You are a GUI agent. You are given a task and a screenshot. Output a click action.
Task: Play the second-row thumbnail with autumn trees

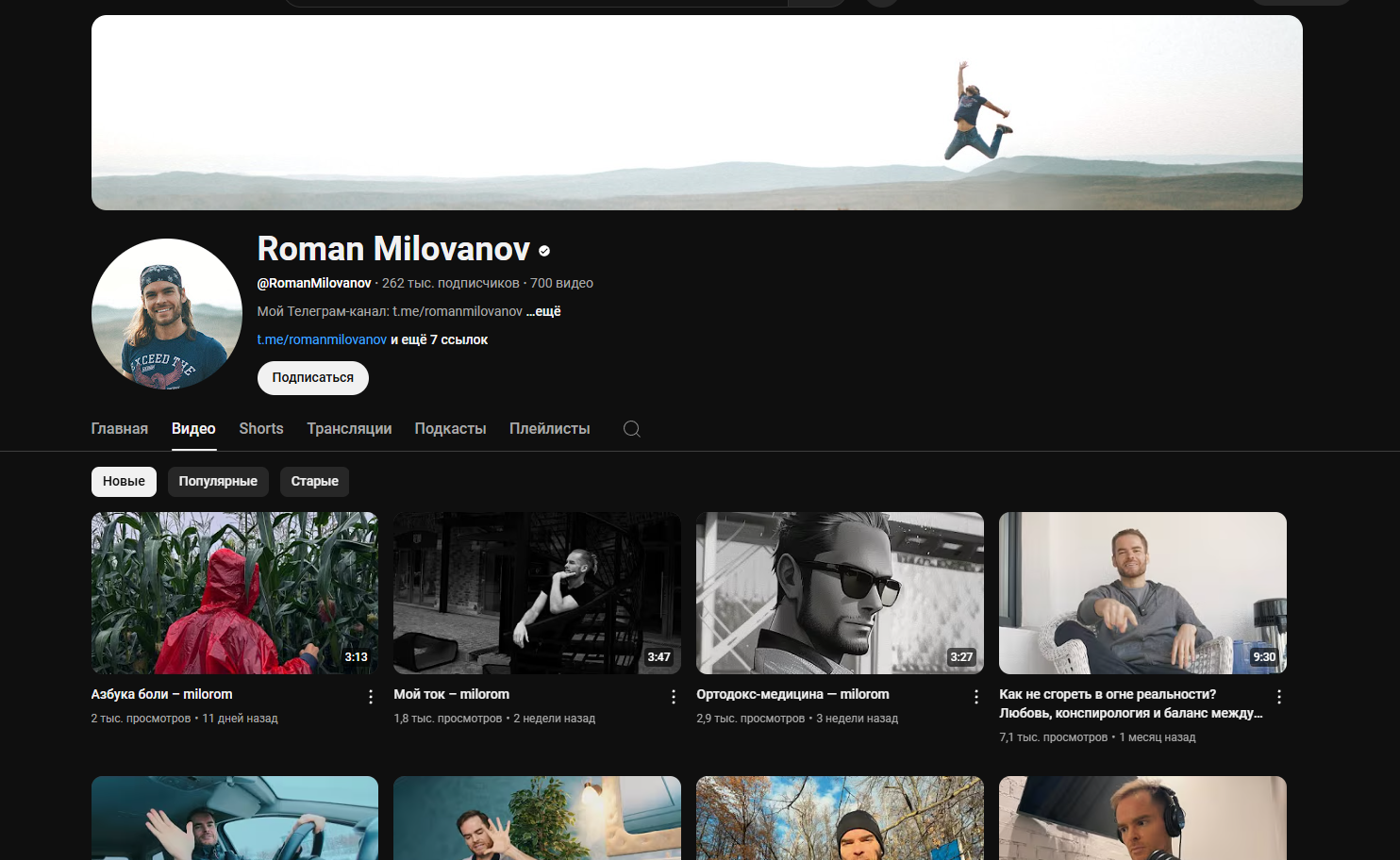pos(840,818)
